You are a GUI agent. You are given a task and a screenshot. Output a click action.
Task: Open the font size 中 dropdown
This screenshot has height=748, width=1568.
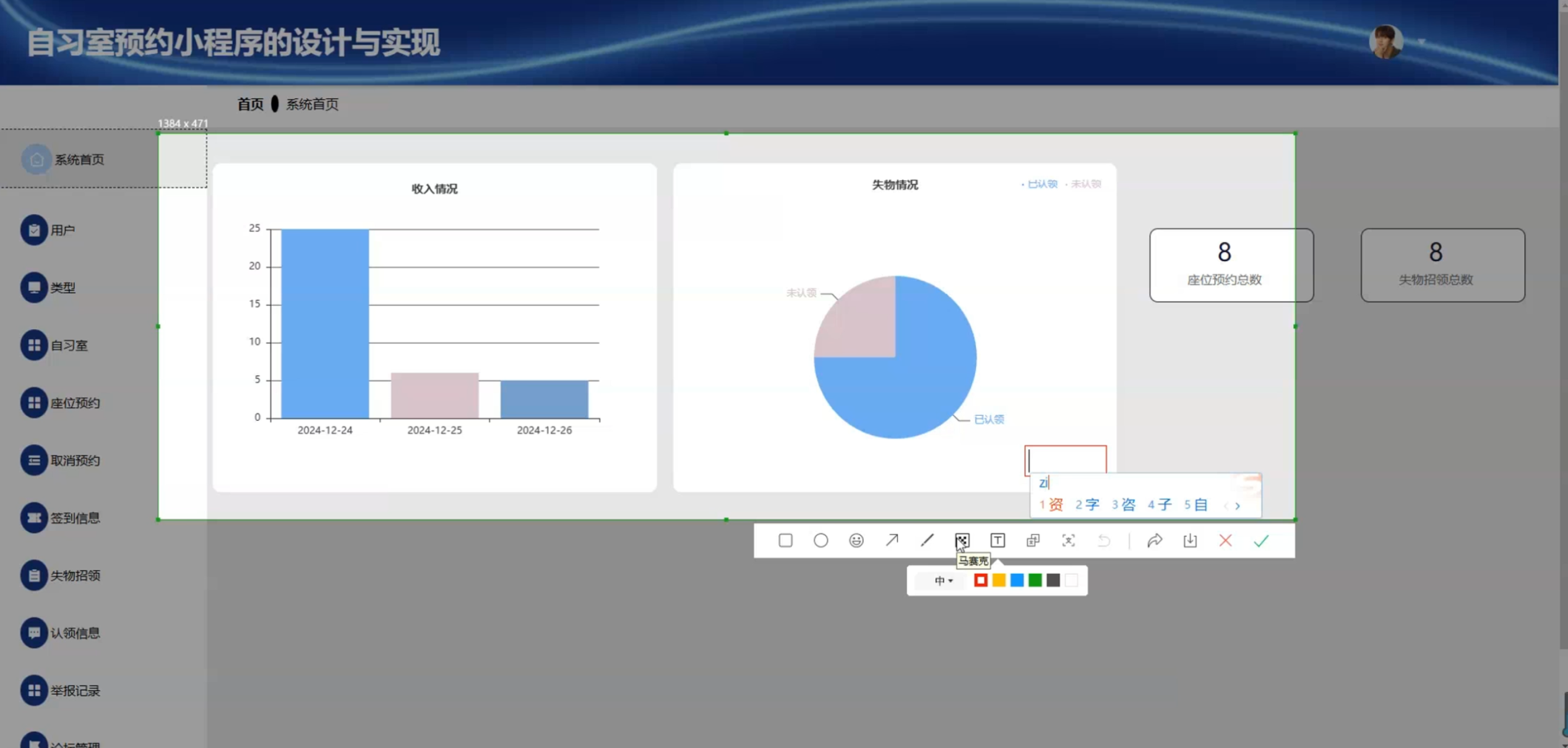click(943, 580)
